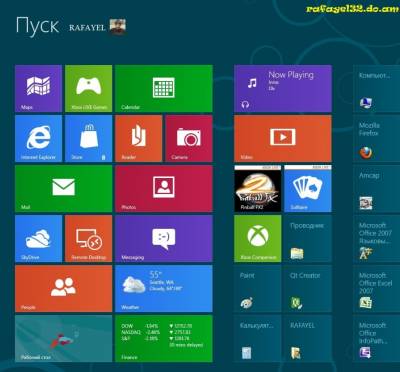The image size is (400, 372).
Task: Open the Xbox Companion tile
Action: [x=258, y=239]
